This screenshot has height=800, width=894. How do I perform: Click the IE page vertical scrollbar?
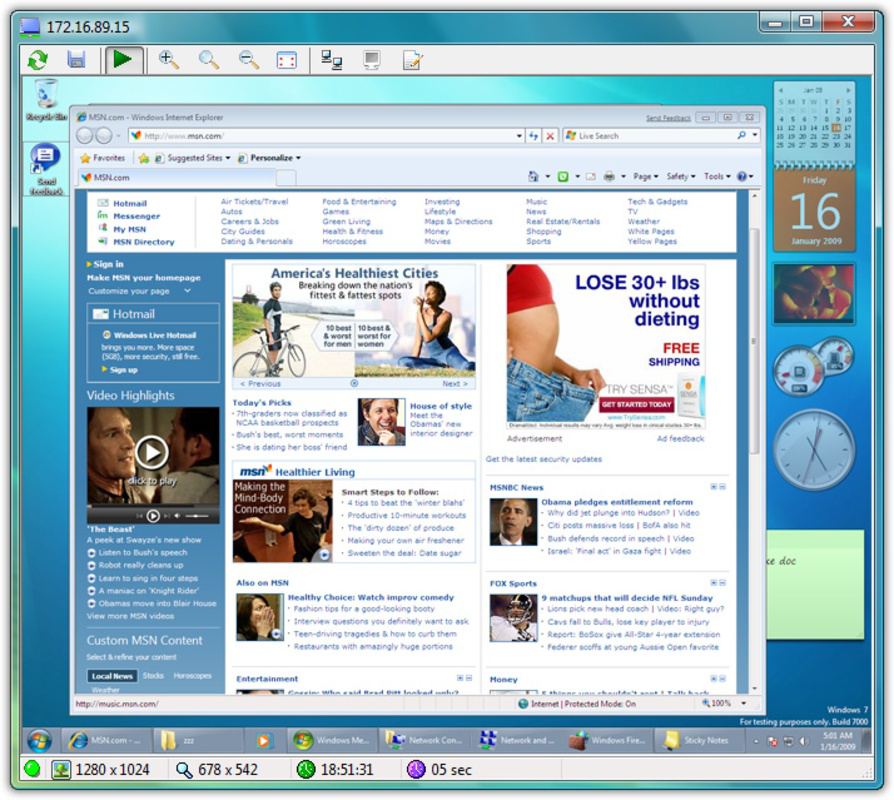pyautogui.click(x=754, y=342)
